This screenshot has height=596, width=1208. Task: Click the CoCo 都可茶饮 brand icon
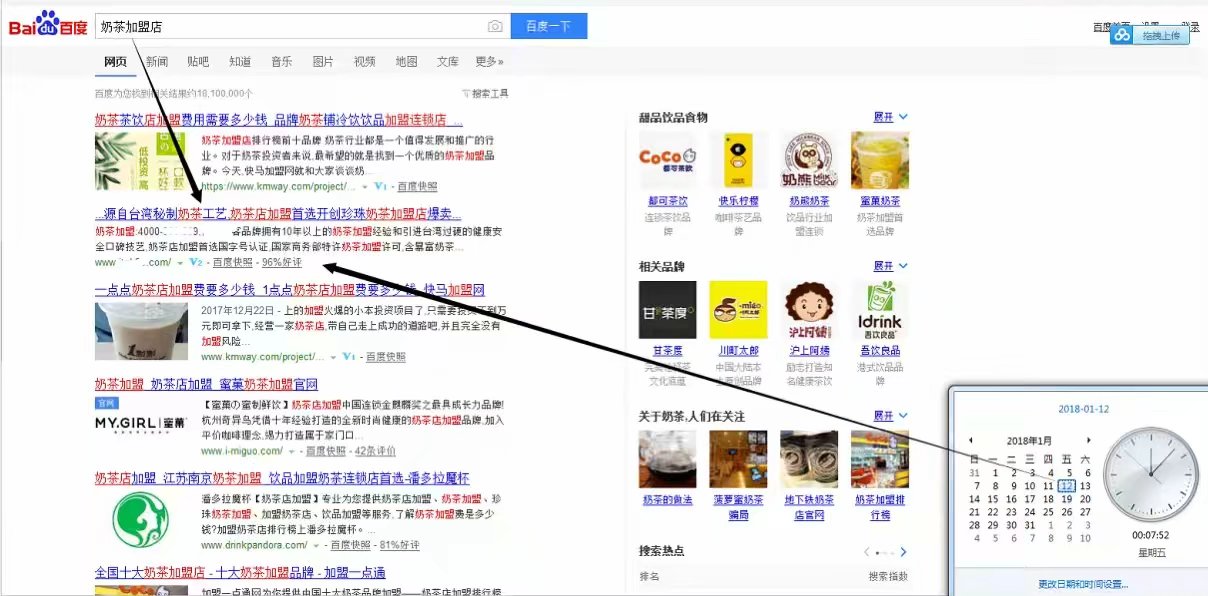[668, 160]
